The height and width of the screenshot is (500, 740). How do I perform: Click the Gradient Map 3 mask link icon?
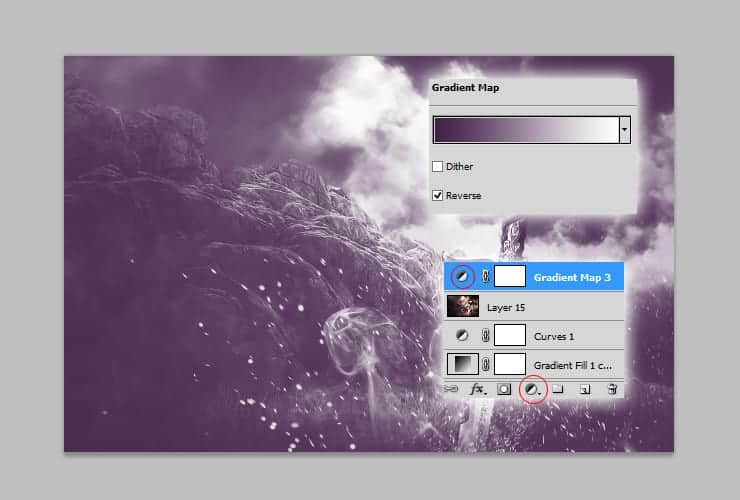(x=486, y=277)
